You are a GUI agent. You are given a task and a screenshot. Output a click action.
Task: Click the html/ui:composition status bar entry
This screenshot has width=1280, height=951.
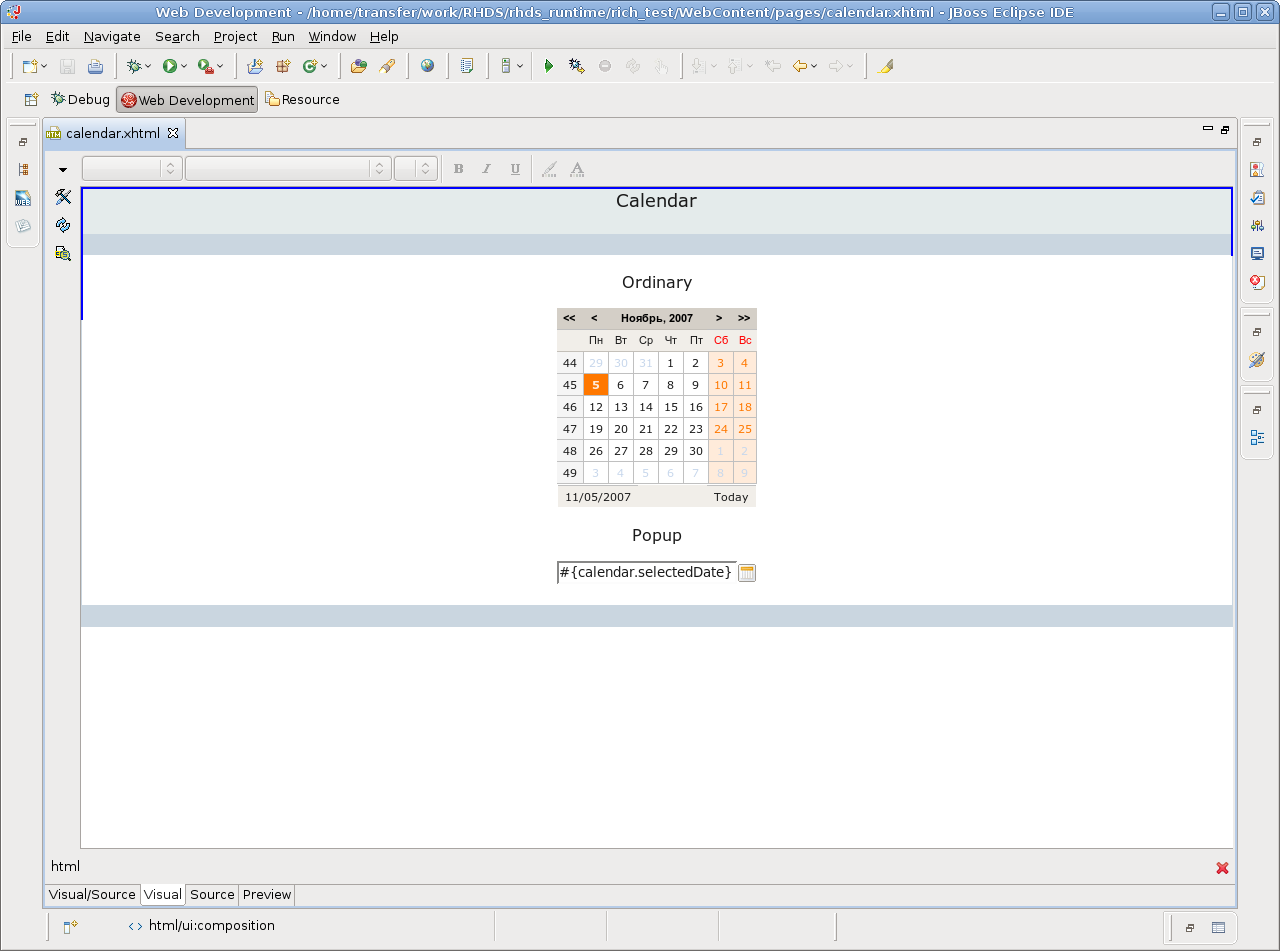tap(211, 926)
